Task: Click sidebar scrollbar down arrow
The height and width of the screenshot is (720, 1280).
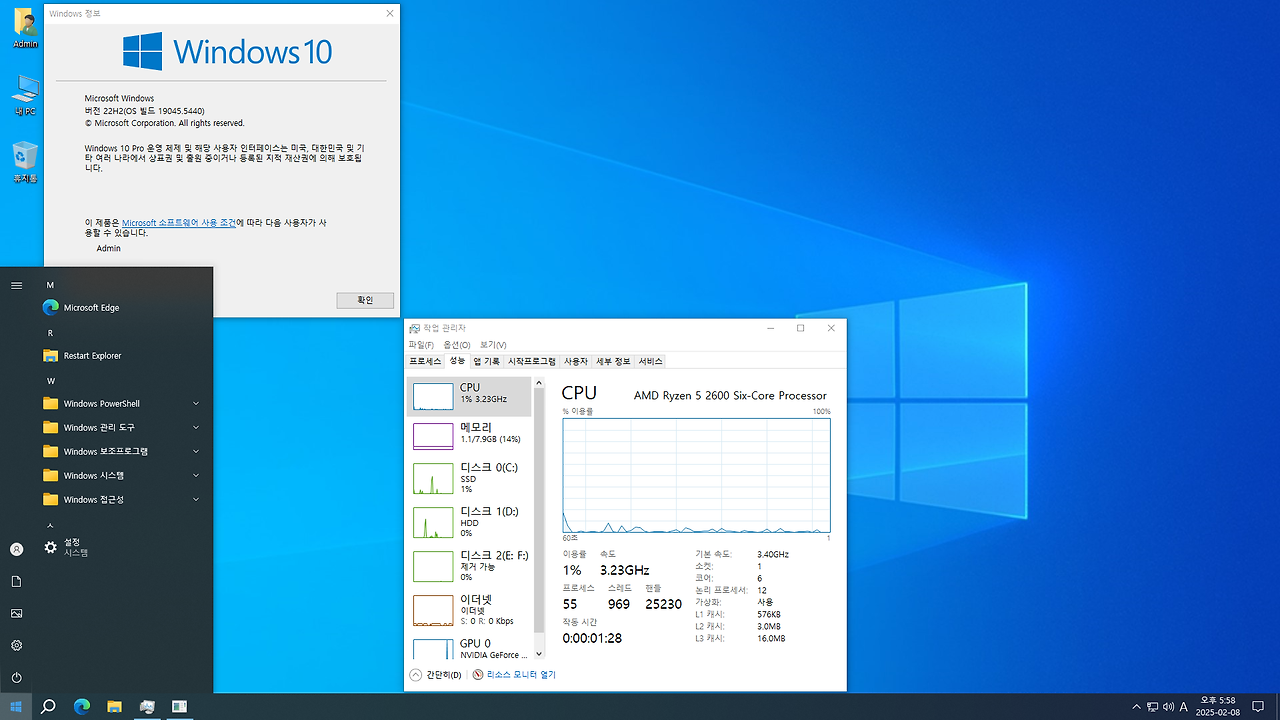Action: [539, 655]
